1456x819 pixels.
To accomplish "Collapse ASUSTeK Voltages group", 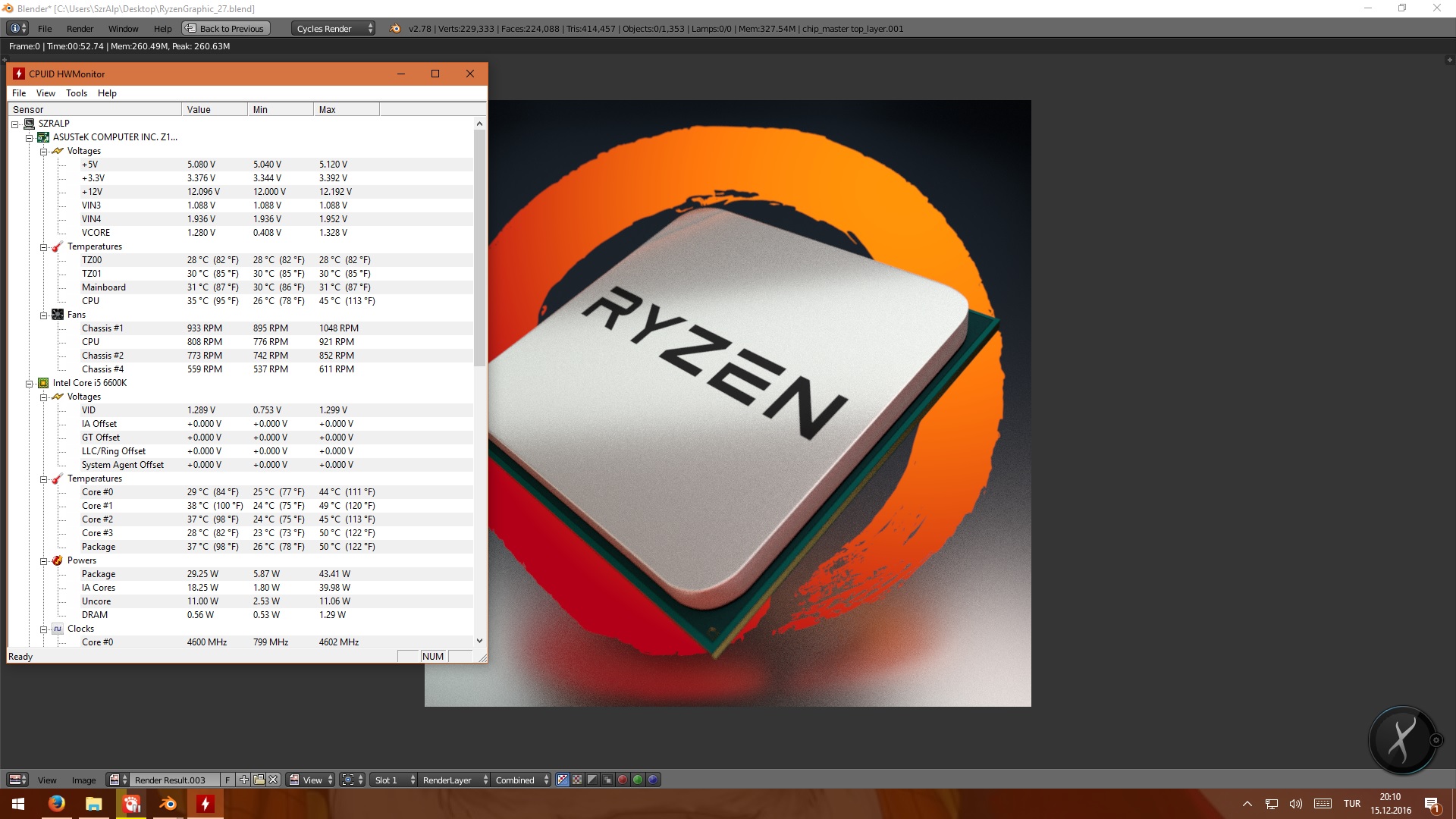I will point(43,151).
